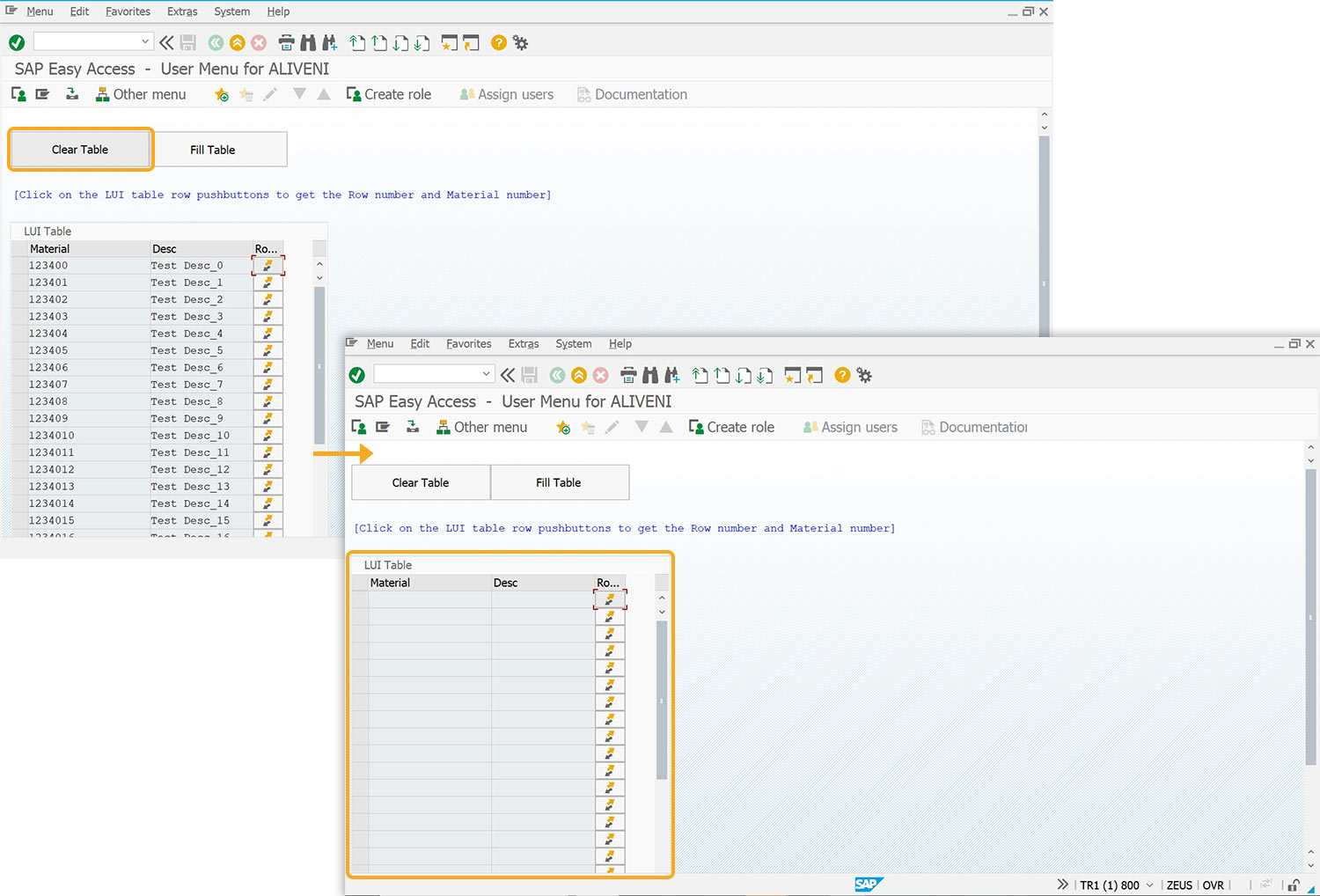Click Assign users in front window
This screenshot has width=1320, height=896.
850,427
